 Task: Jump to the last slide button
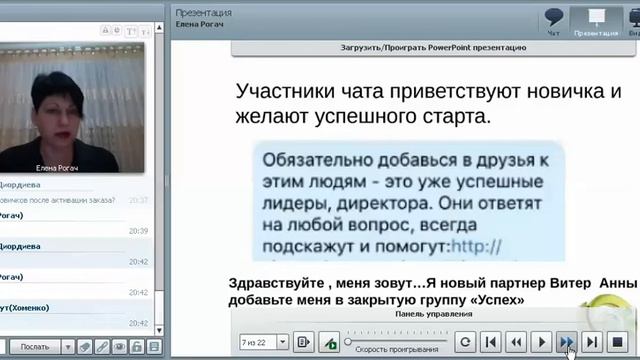(592, 342)
